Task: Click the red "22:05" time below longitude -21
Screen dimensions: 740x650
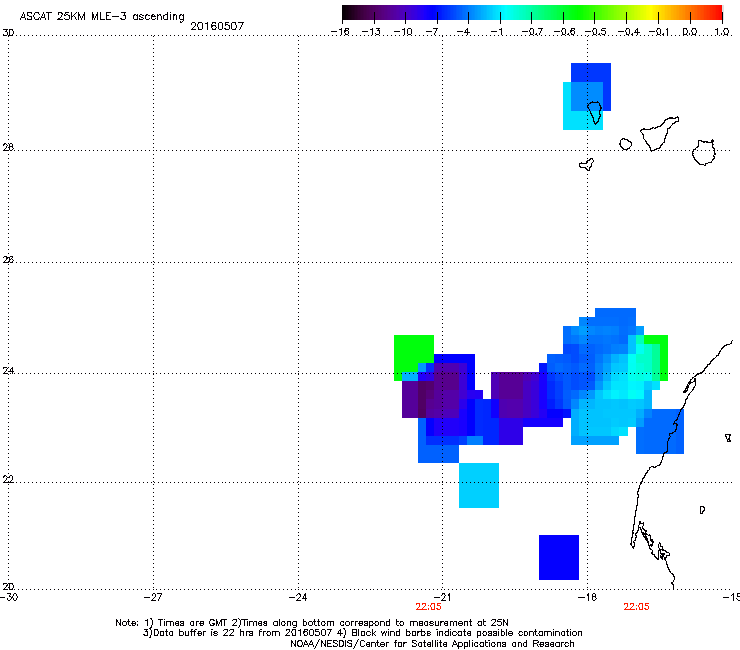Action: pyautogui.click(x=429, y=607)
